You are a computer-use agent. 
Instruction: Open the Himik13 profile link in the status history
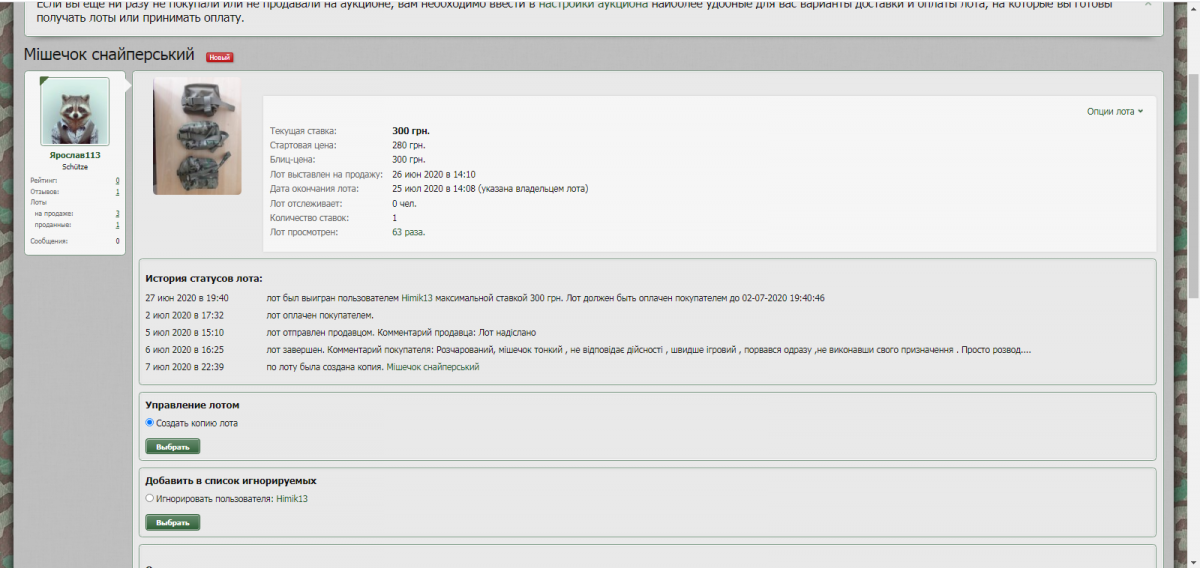pyautogui.click(x=417, y=298)
